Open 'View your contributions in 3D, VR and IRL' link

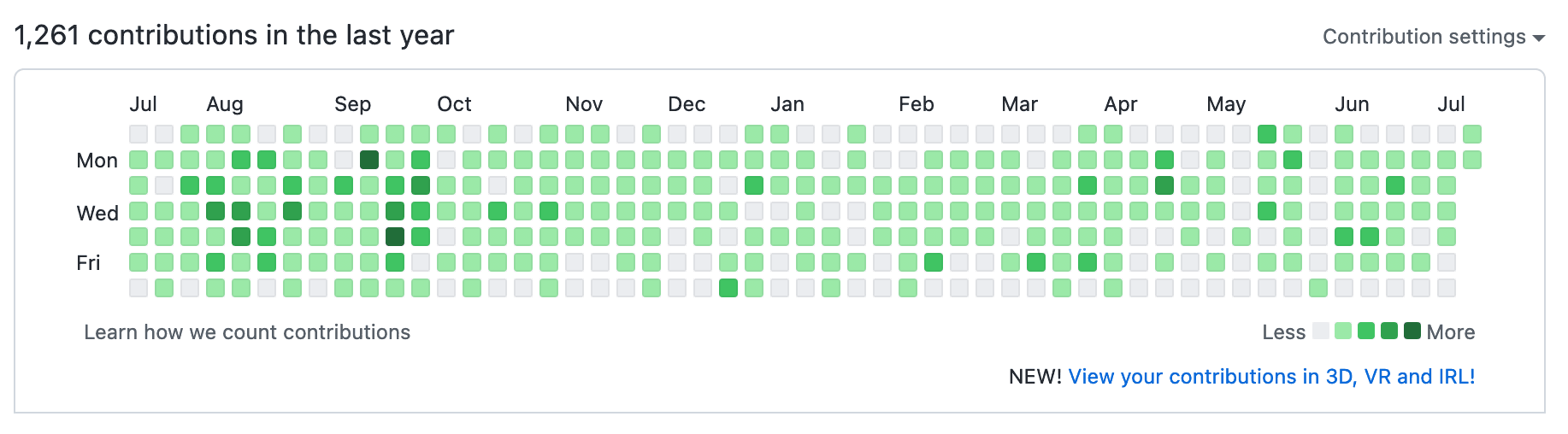pos(1271,377)
